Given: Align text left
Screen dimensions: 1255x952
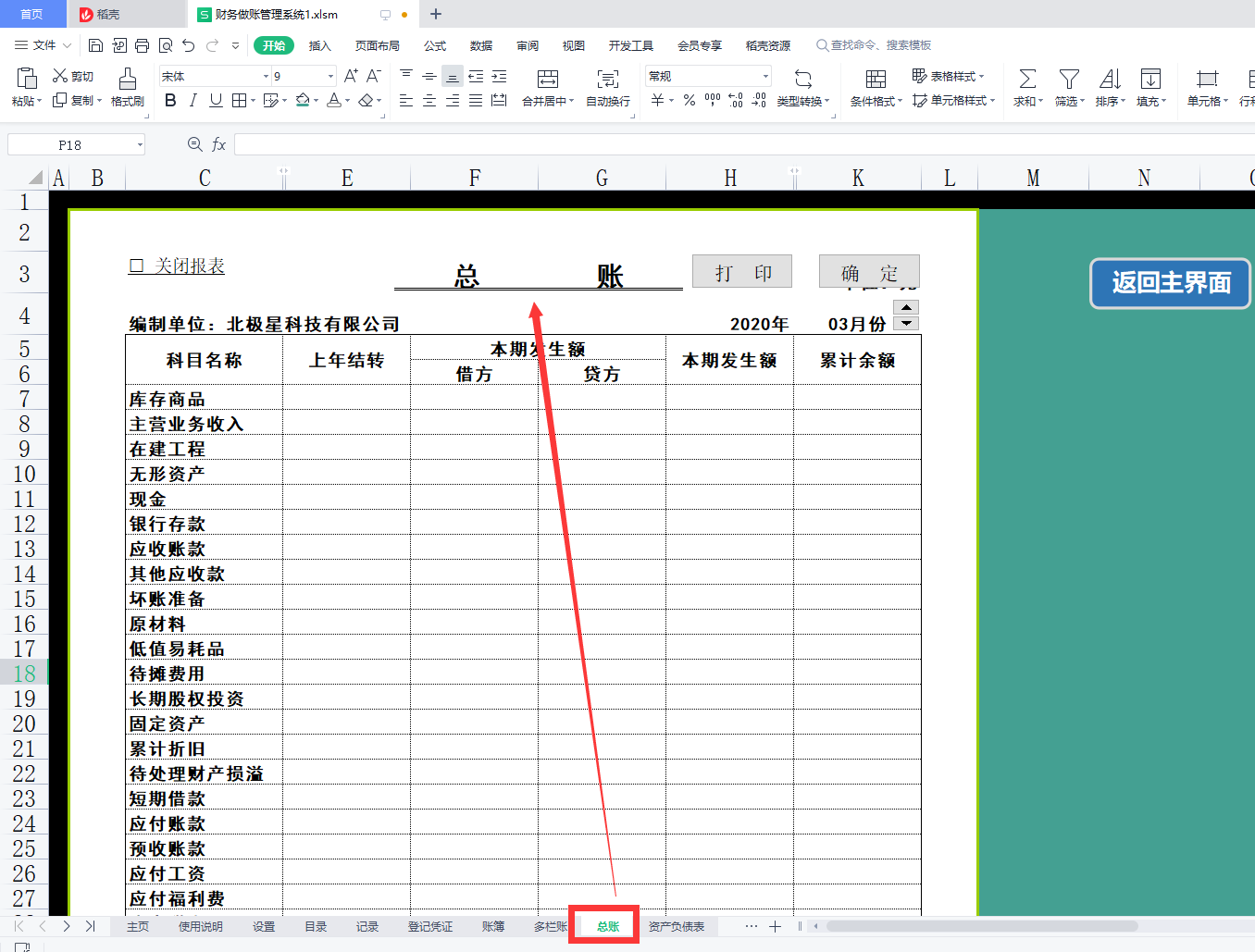Looking at the screenshot, I should (x=406, y=100).
